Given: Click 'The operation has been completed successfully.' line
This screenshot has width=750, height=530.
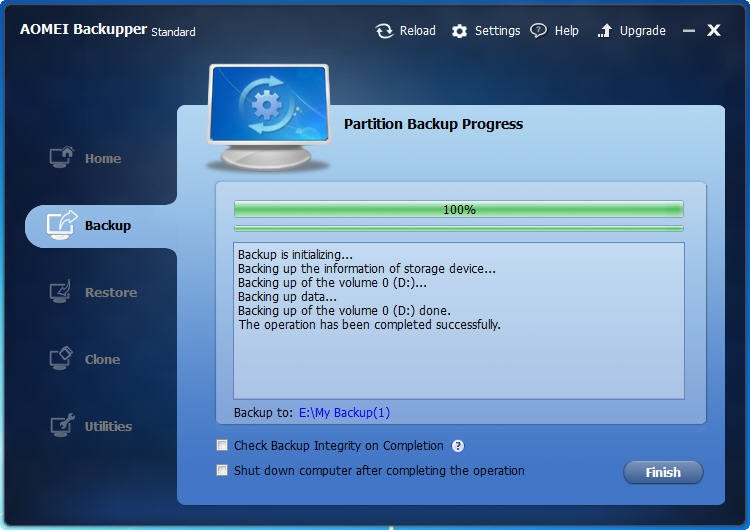Looking at the screenshot, I should click(370, 325).
